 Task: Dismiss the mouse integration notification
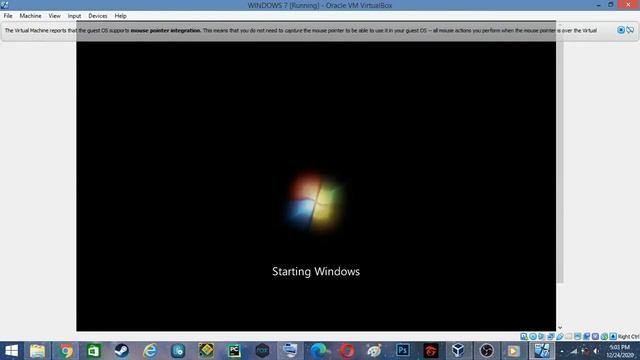[x=621, y=30]
